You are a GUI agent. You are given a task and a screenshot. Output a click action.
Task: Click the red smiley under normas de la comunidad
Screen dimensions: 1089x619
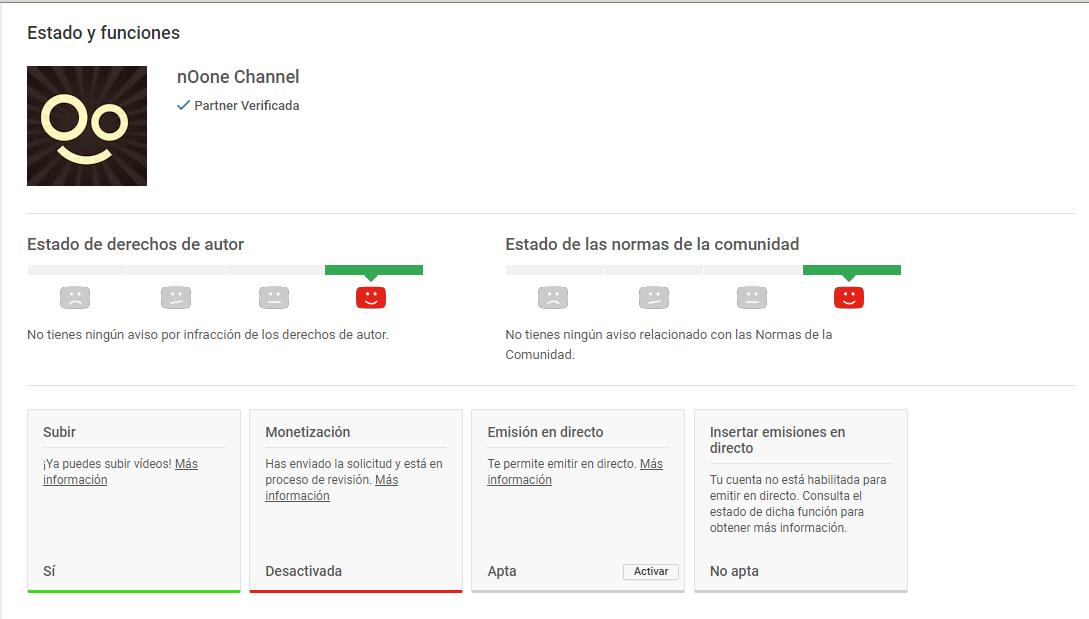click(x=849, y=297)
